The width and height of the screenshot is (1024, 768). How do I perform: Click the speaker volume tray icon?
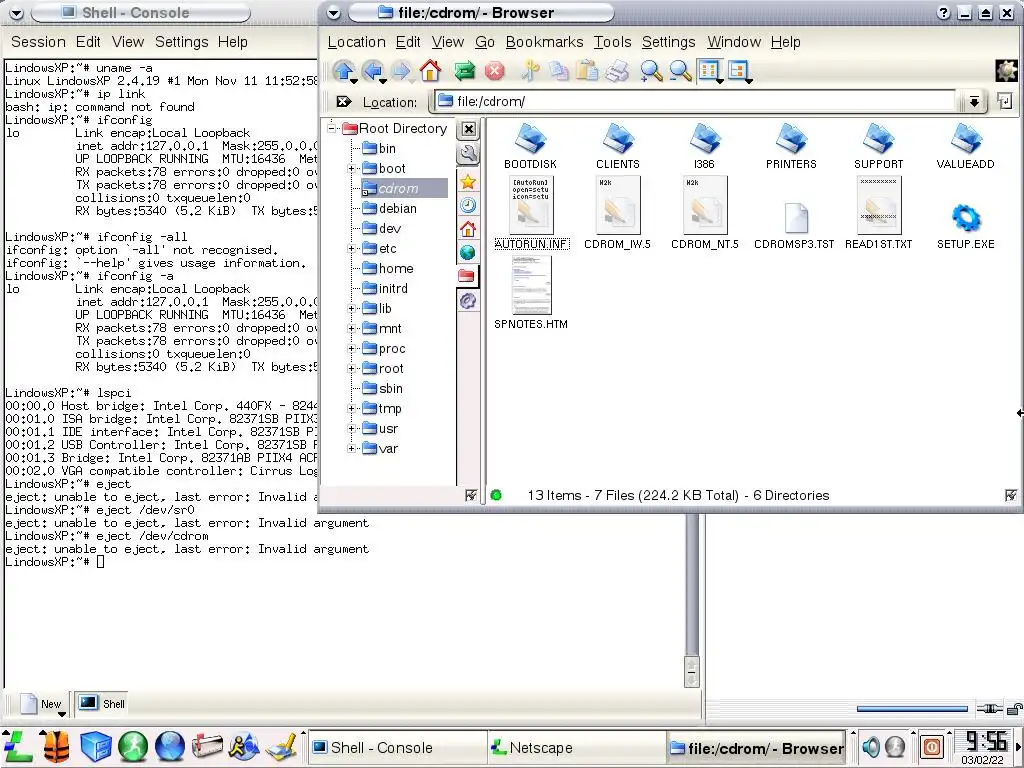[871, 746]
